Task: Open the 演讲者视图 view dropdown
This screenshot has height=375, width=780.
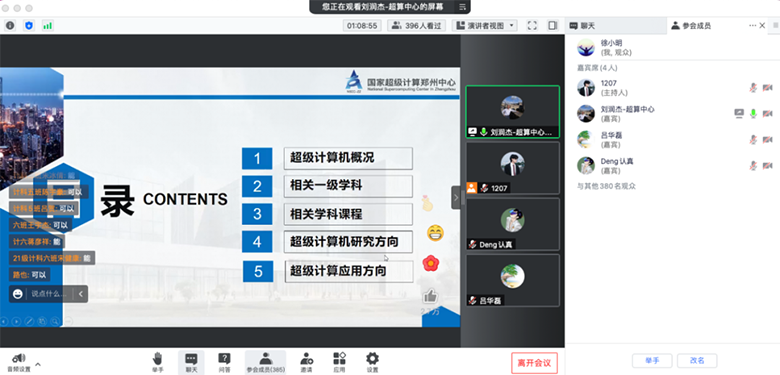Action: coord(485,25)
